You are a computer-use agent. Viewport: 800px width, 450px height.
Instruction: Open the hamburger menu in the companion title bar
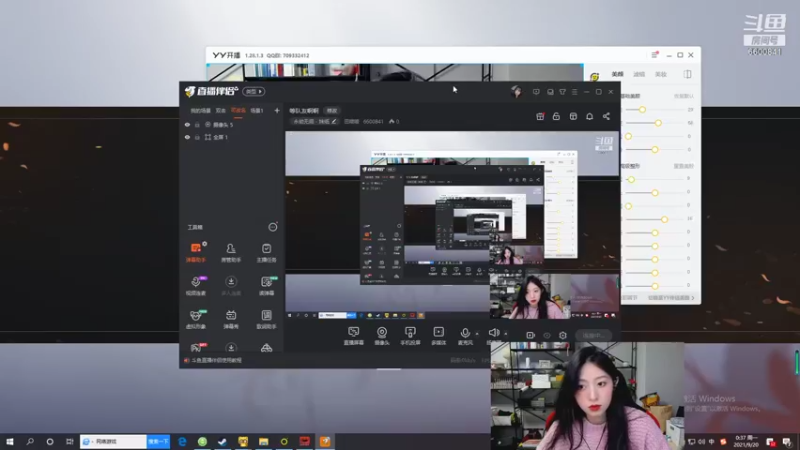(x=574, y=92)
